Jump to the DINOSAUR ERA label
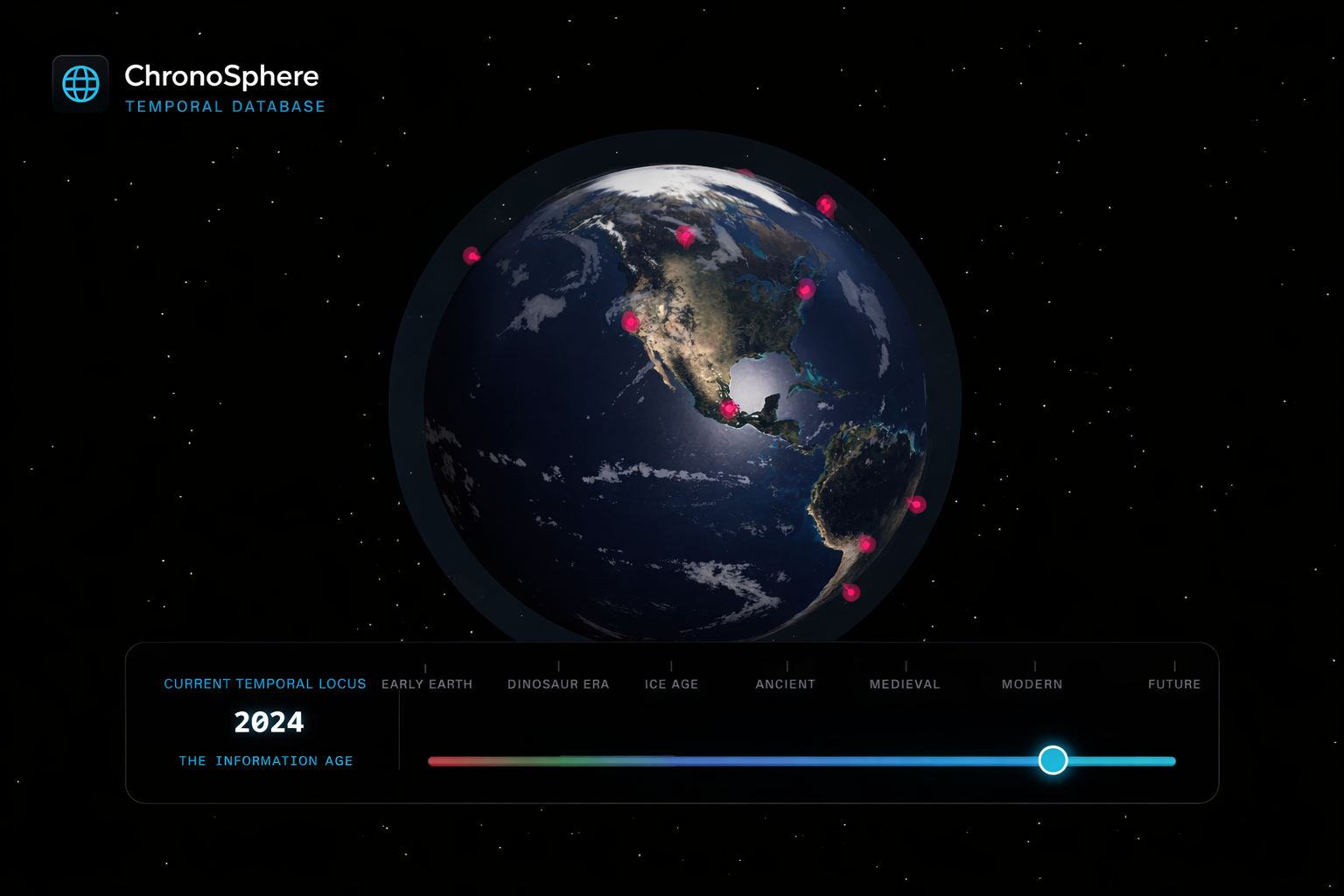The image size is (1344, 896). pos(558,684)
